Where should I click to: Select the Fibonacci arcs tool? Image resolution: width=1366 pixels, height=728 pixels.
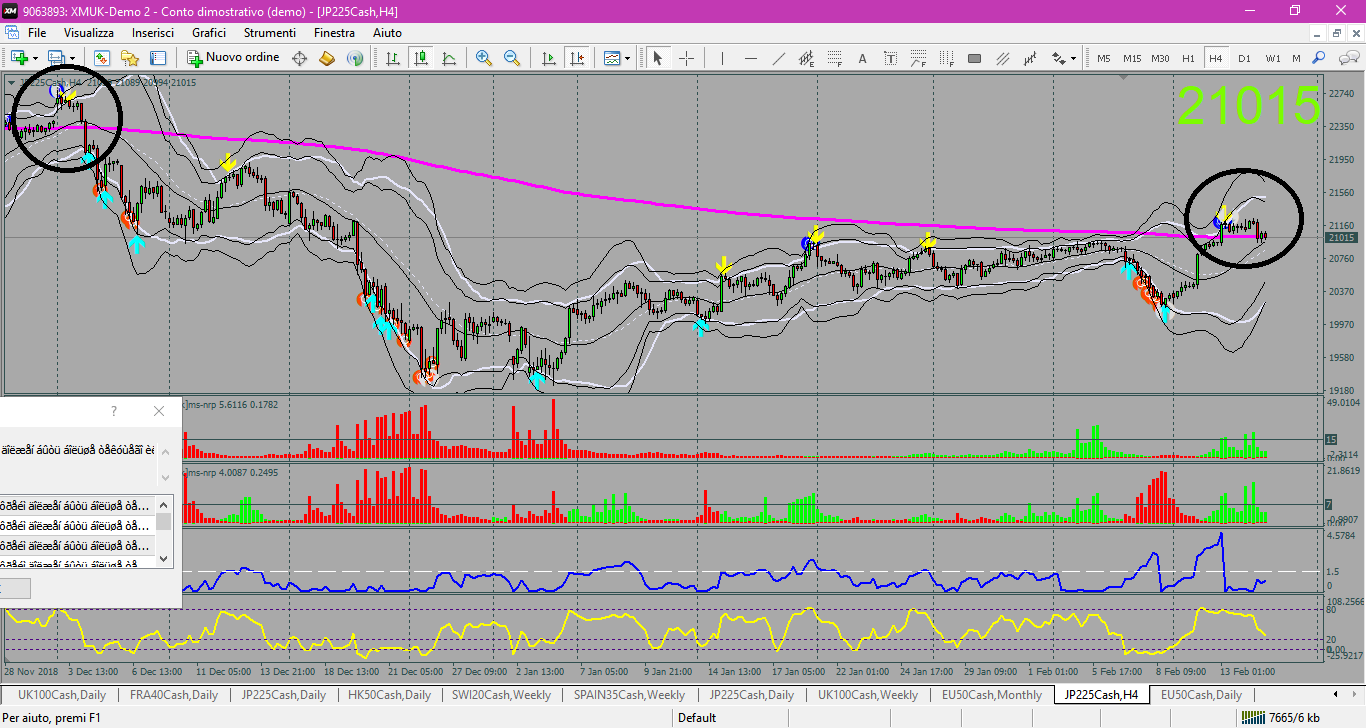(x=919, y=58)
